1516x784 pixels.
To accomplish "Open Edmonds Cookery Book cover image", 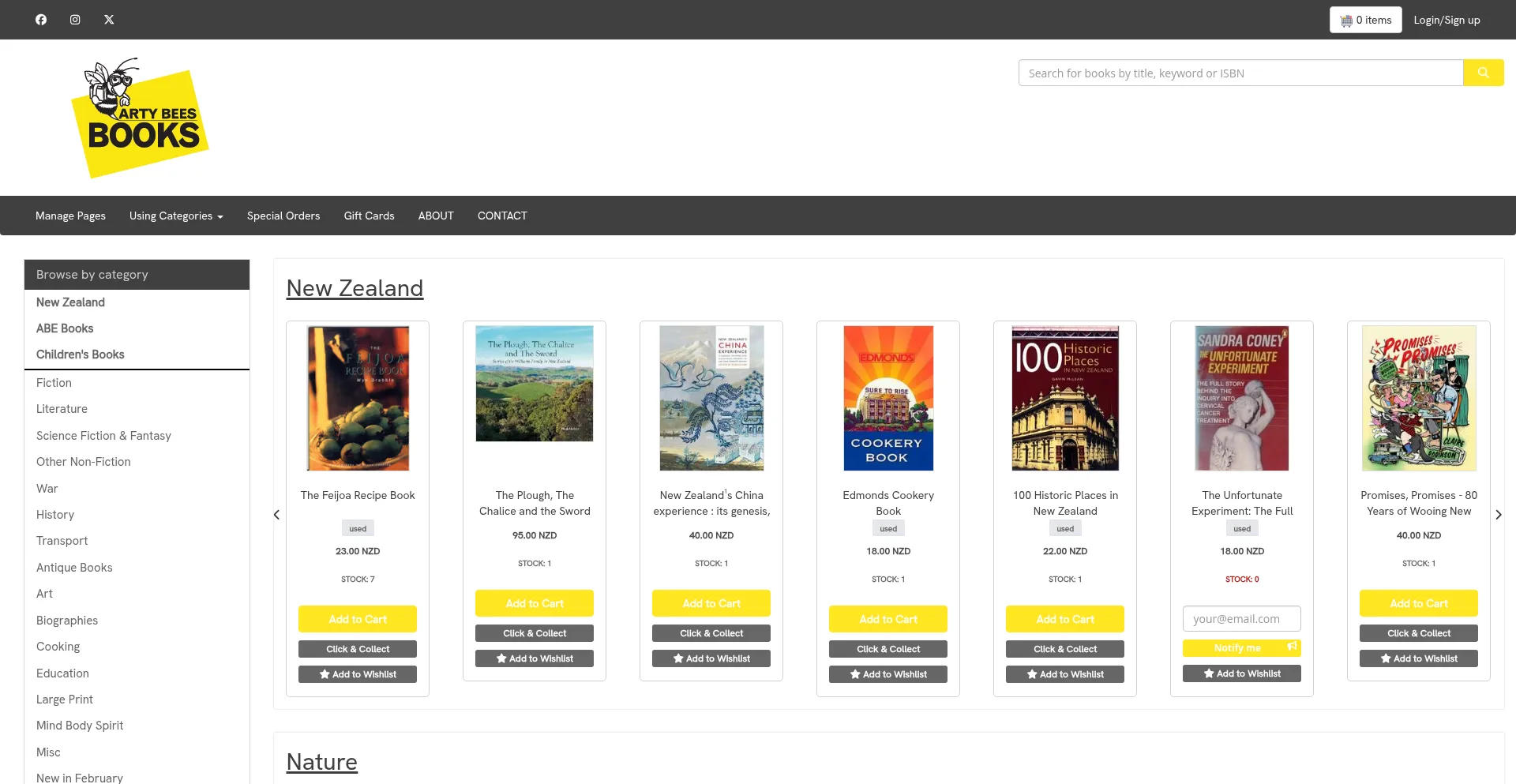I will point(888,398).
